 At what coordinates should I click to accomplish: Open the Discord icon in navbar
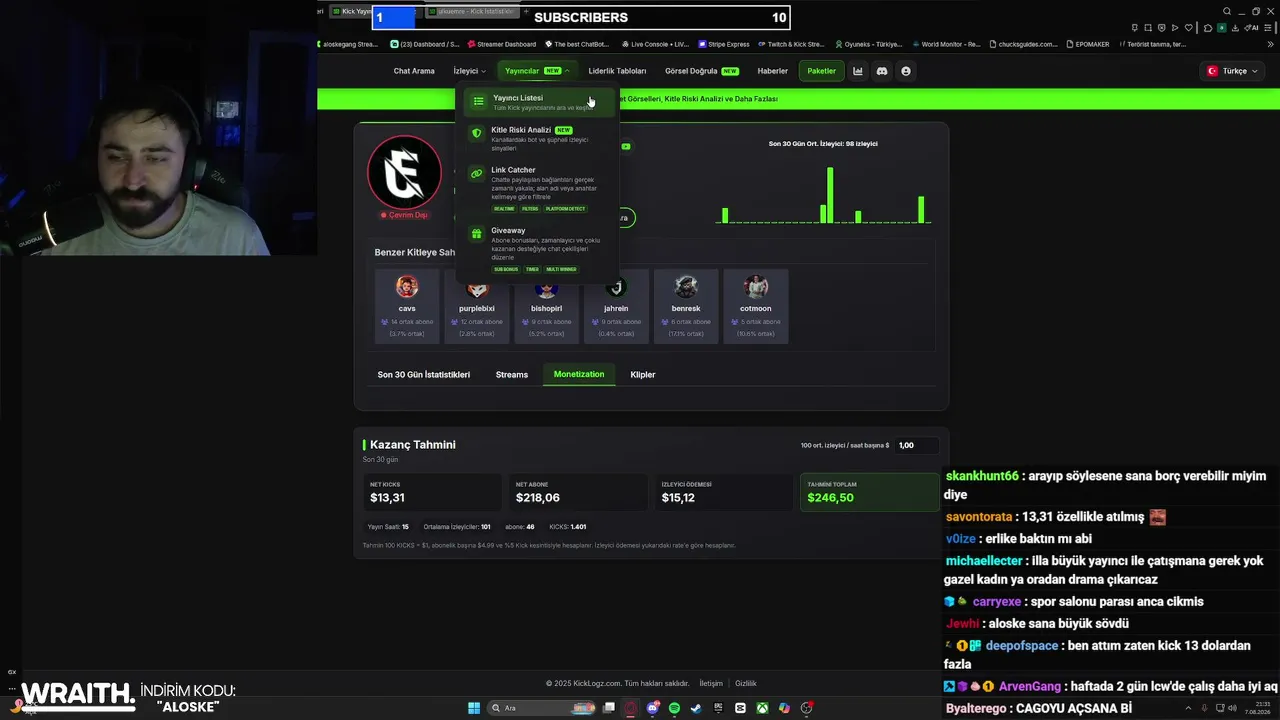(882, 71)
